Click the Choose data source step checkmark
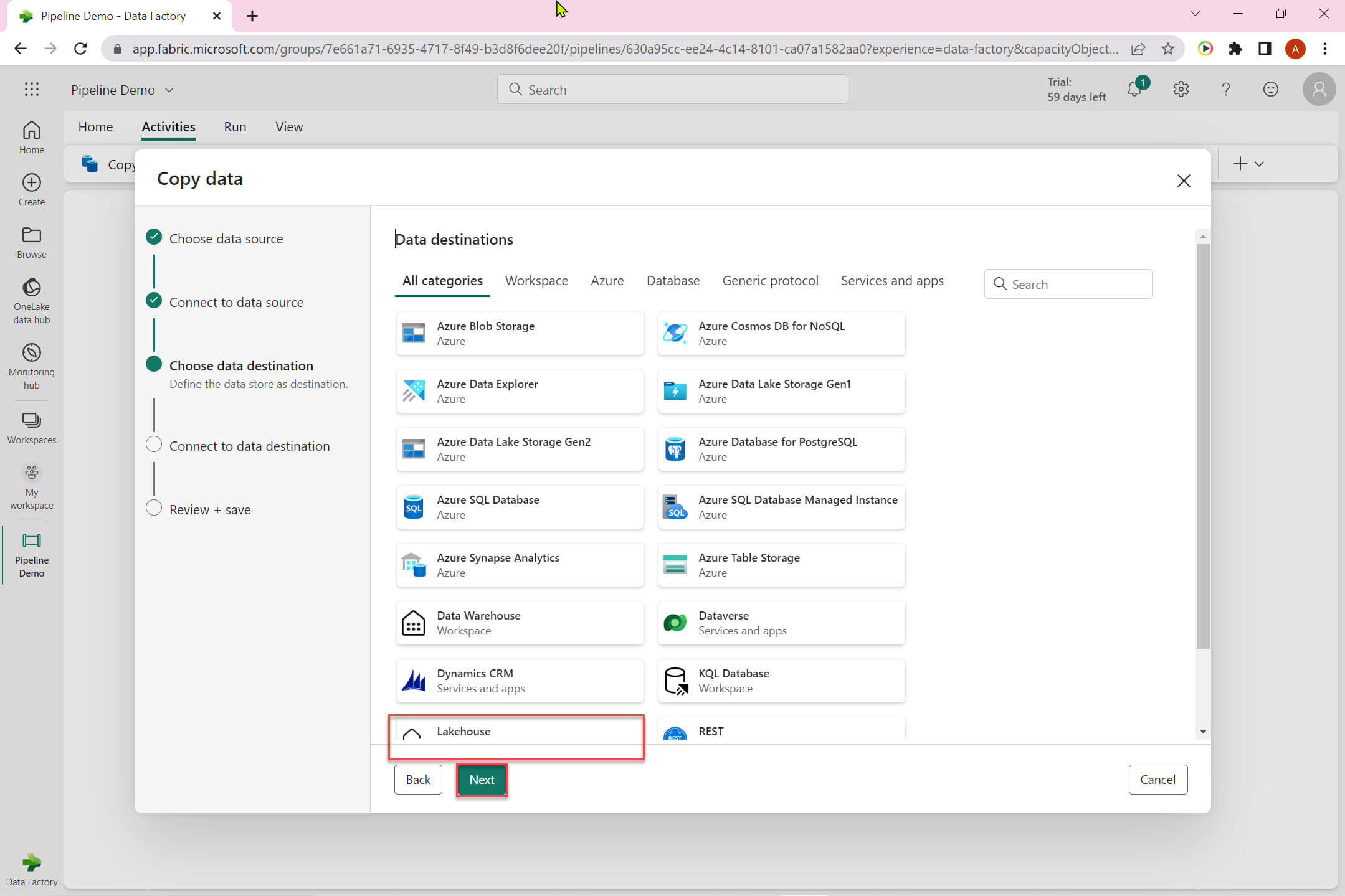 pos(154,237)
